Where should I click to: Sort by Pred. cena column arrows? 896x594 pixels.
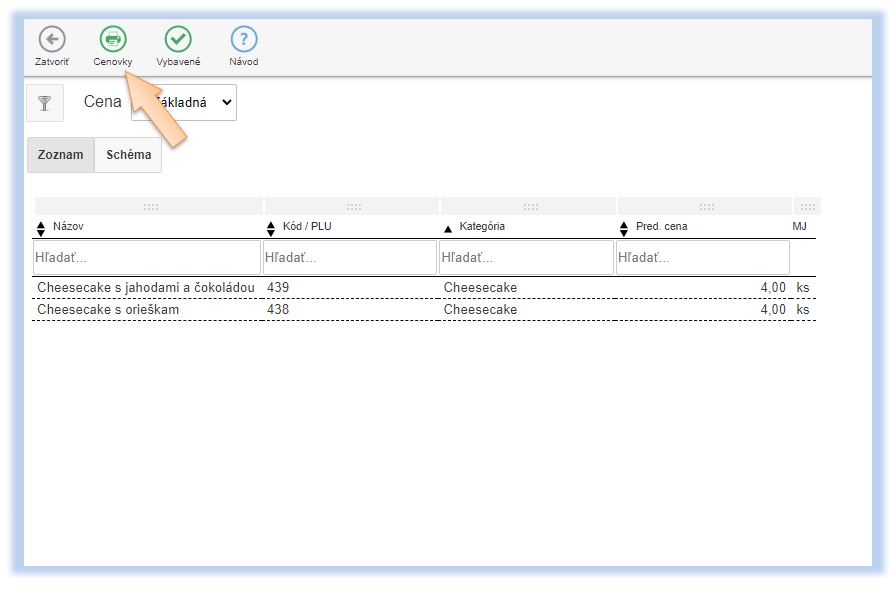tap(624, 227)
